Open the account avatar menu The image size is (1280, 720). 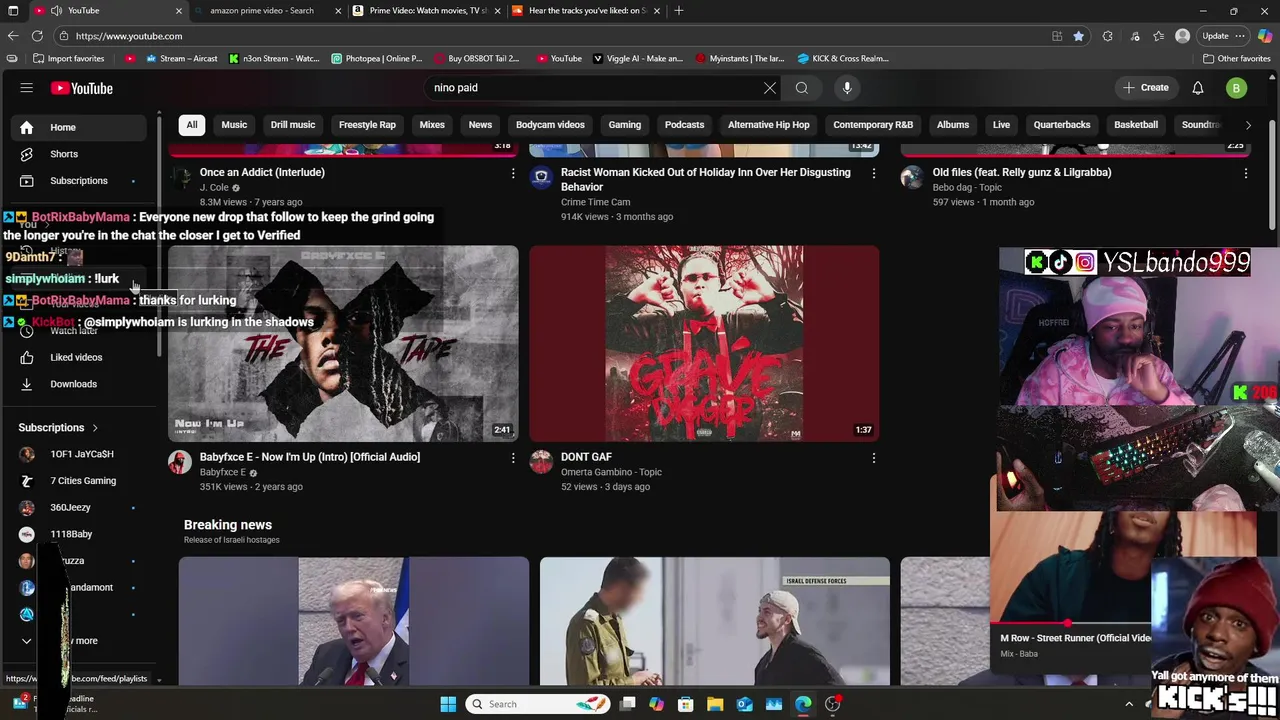tap(1236, 88)
